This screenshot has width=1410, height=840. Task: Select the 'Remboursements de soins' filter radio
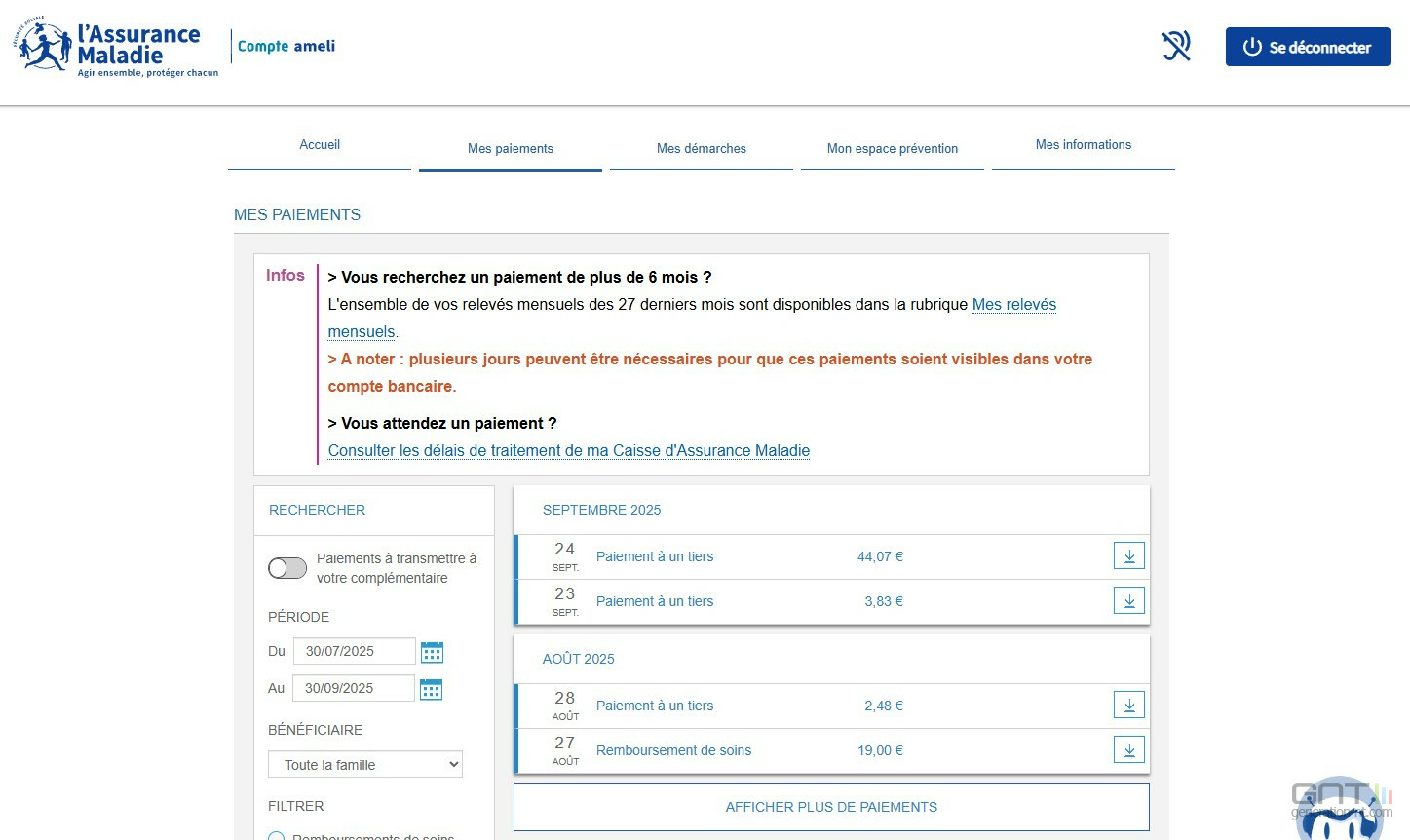coord(277,836)
